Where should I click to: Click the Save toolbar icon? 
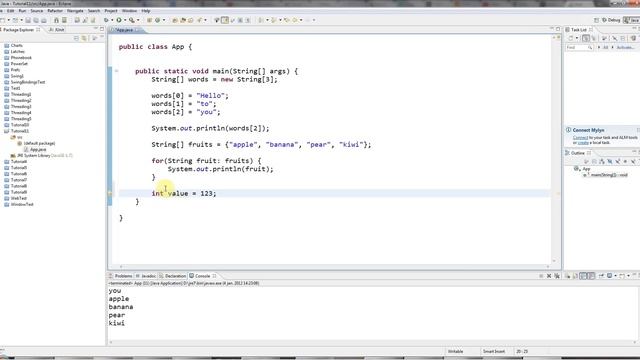28,20
